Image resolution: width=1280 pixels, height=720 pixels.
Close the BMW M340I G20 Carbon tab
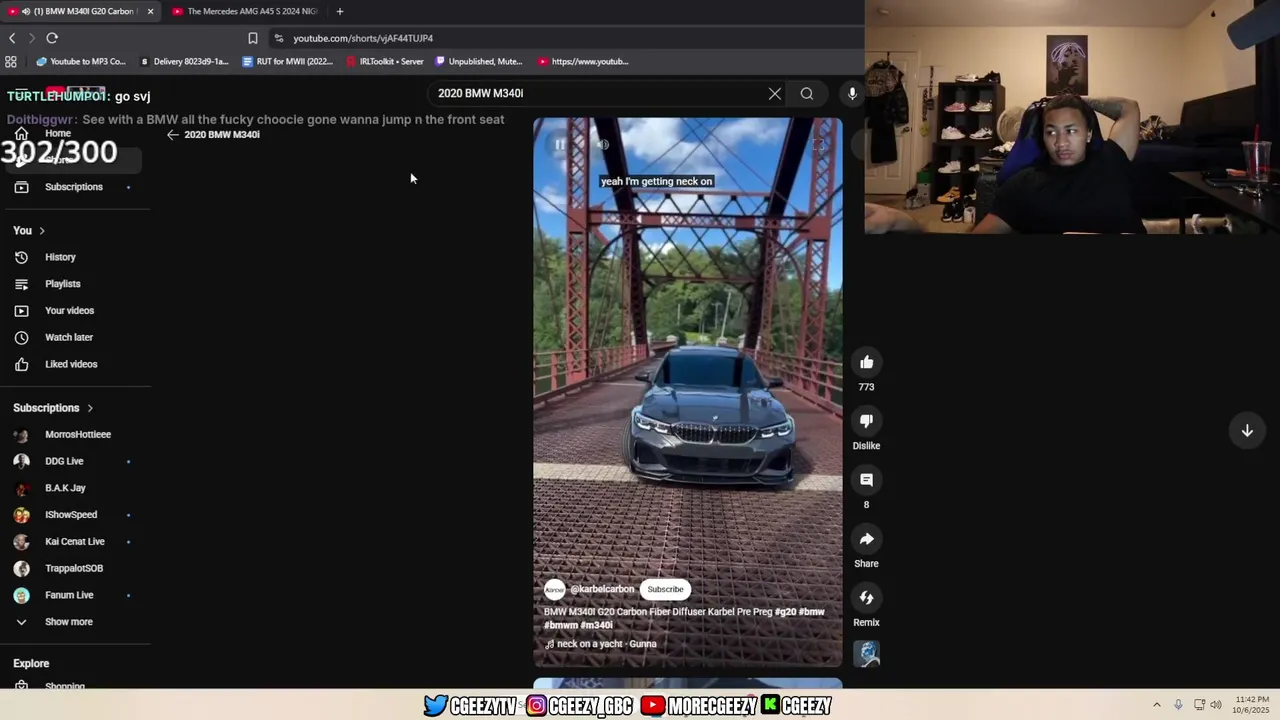pyautogui.click(x=150, y=11)
